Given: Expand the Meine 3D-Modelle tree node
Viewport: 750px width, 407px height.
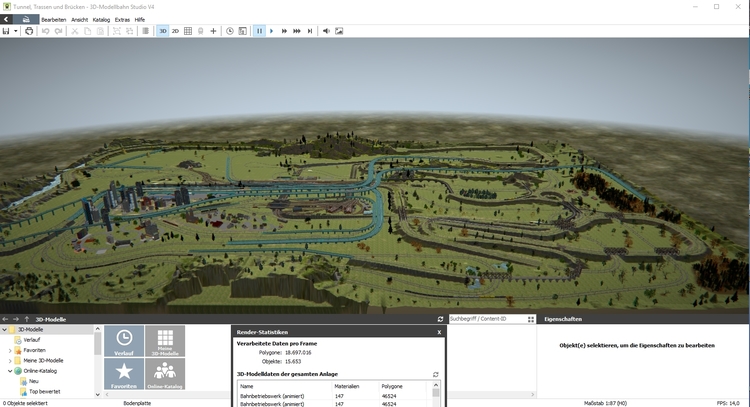Looking at the screenshot, I should pyautogui.click(x=10, y=361).
